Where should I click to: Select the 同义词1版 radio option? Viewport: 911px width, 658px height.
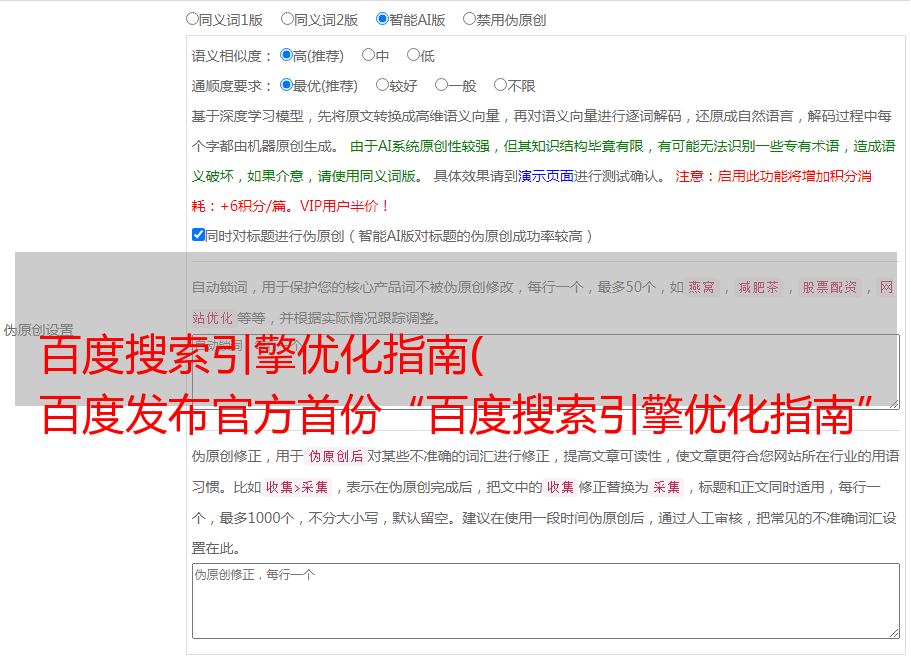(192, 19)
